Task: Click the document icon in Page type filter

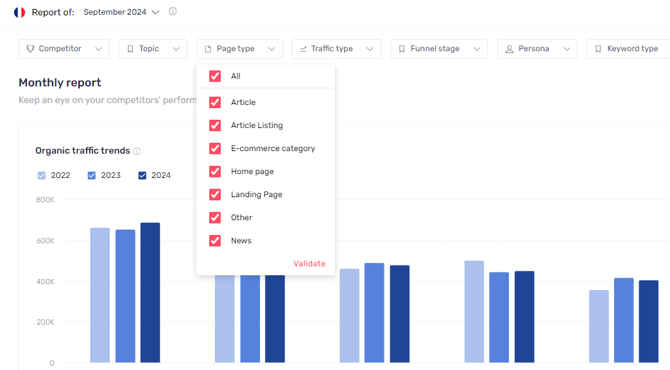Action: [x=208, y=49]
